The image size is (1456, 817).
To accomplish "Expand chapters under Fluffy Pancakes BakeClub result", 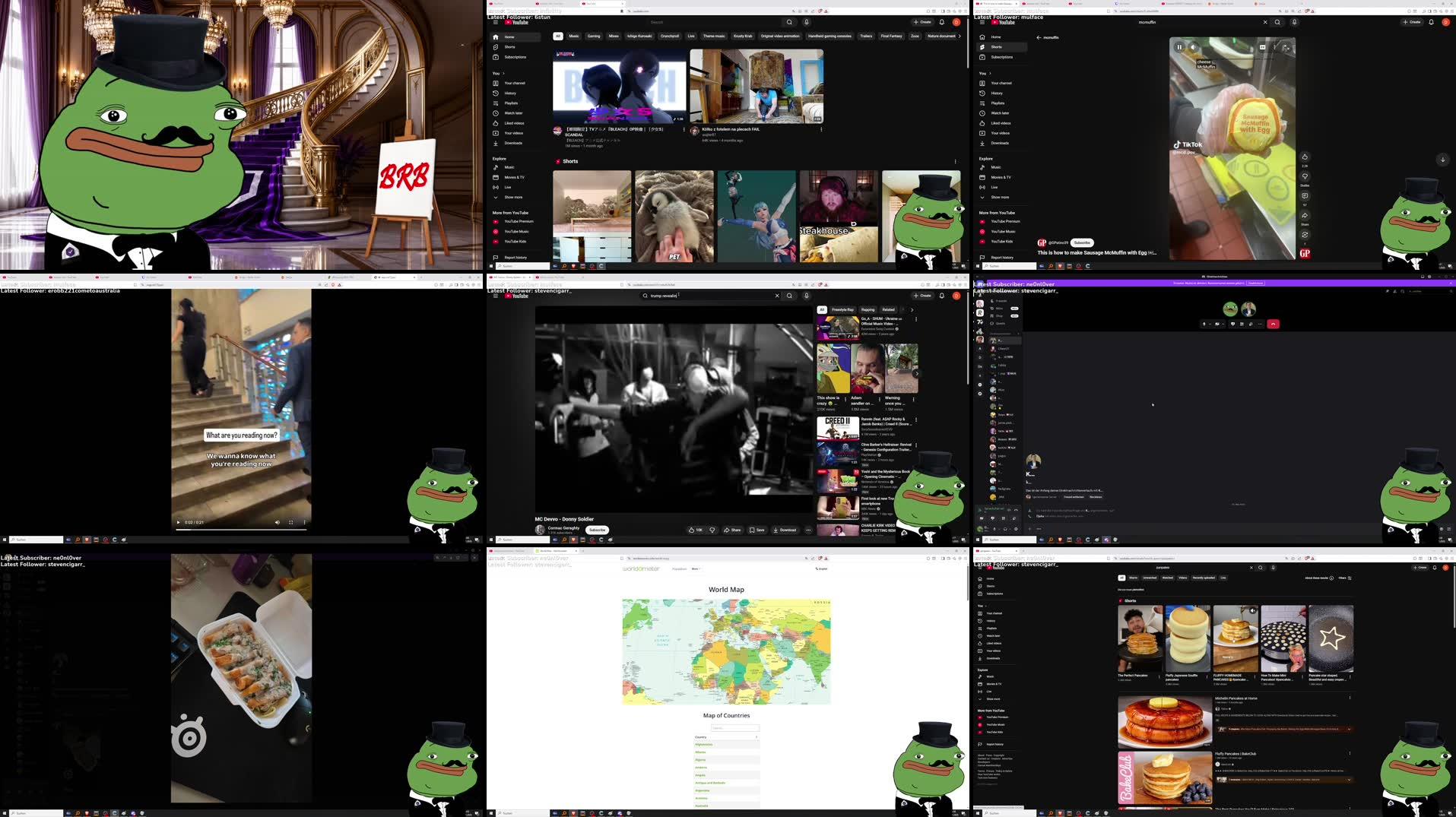I will click(1349, 779).
